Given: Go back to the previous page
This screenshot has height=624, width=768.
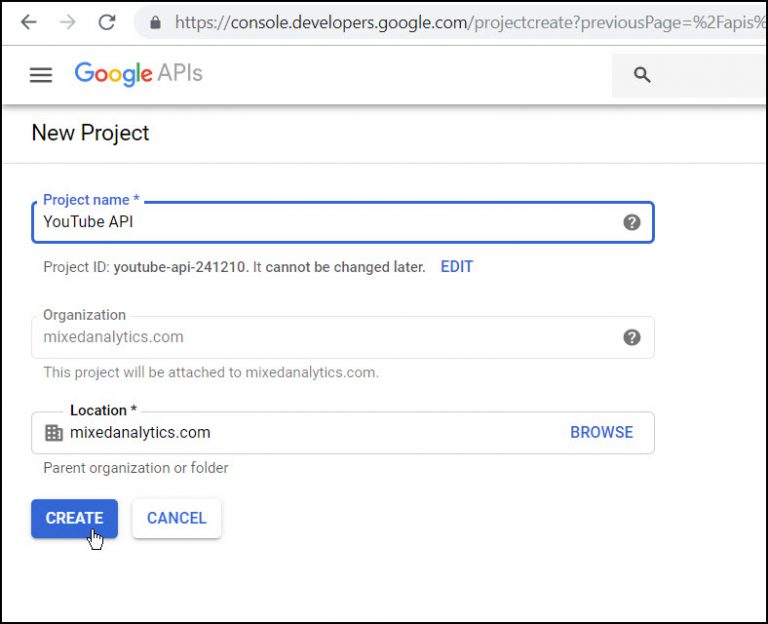Looking at the screenshot, I should [x=29, y=22].
